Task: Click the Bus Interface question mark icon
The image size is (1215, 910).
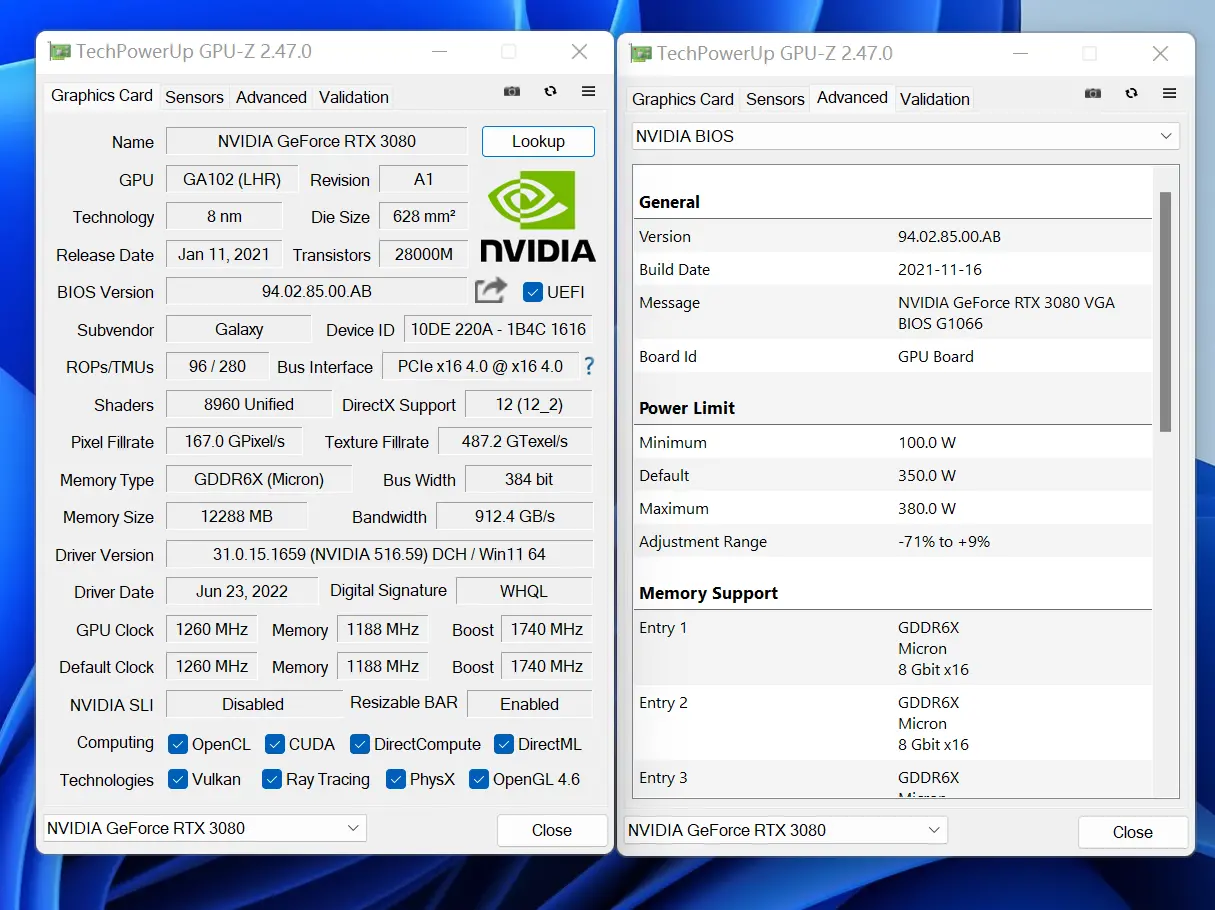Action: click(589, 366)
